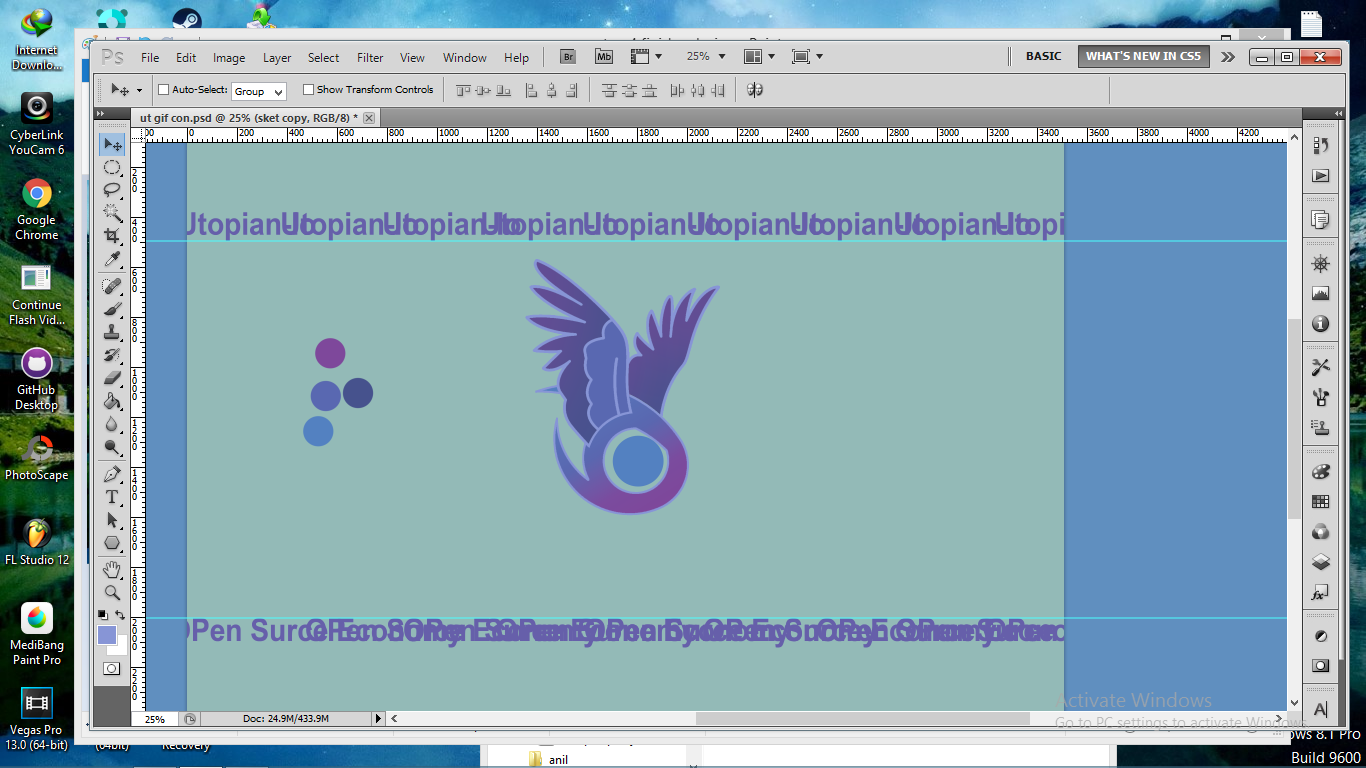Image resolution: width=1366 pixels, height=768 pixels.
Task: Click the WHAT'S NEW IN CS5 workspace button
Action: (x=1143, y=57)
